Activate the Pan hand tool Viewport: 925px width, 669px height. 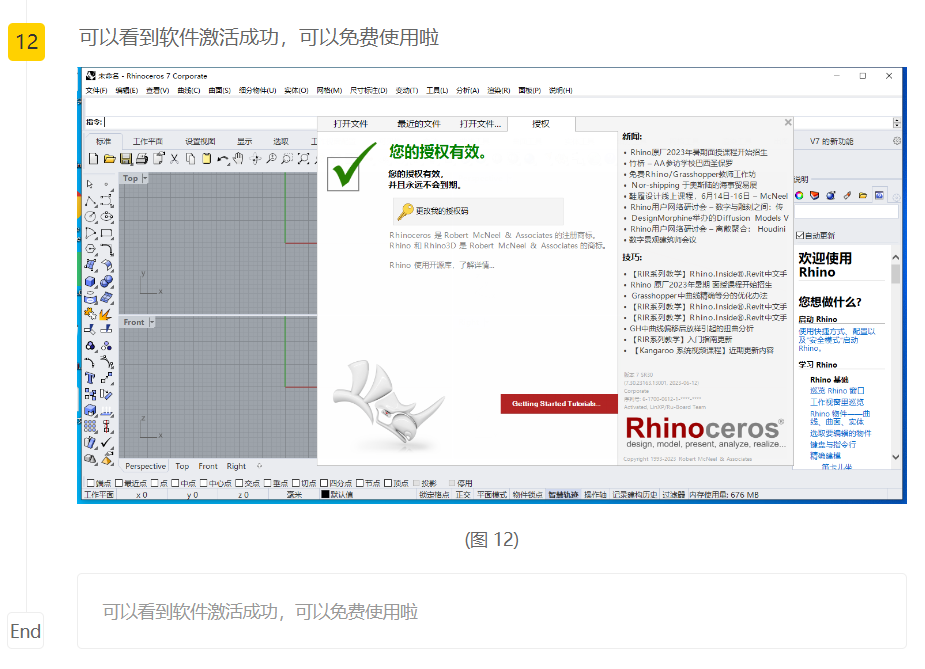click(238, 159)
